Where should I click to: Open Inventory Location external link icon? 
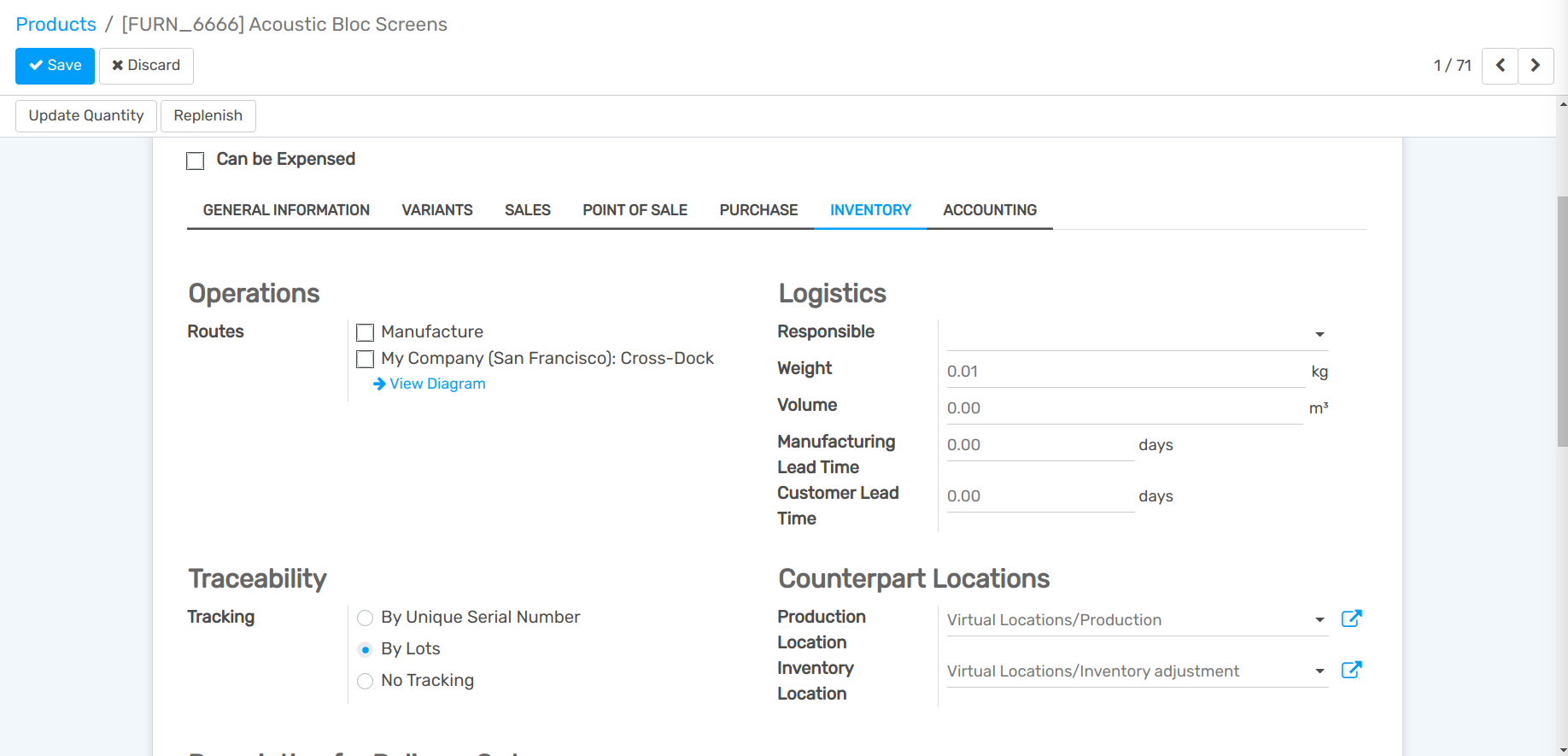[1351, 670]
